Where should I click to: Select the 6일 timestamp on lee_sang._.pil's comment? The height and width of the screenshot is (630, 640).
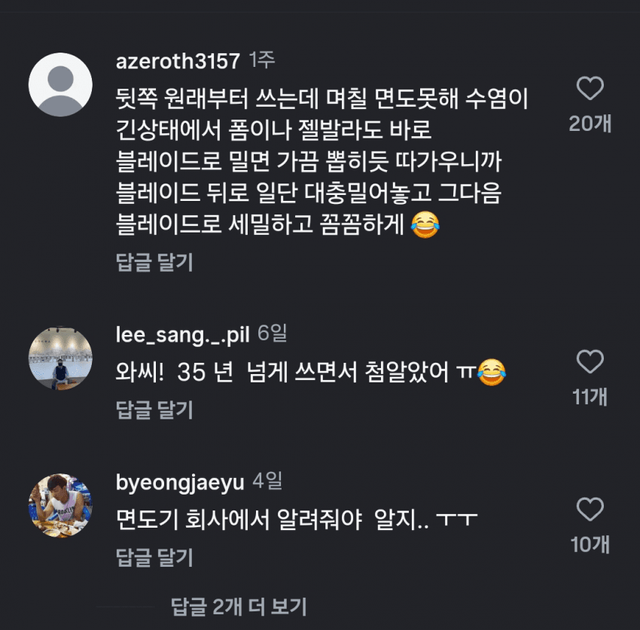(272, 334)
